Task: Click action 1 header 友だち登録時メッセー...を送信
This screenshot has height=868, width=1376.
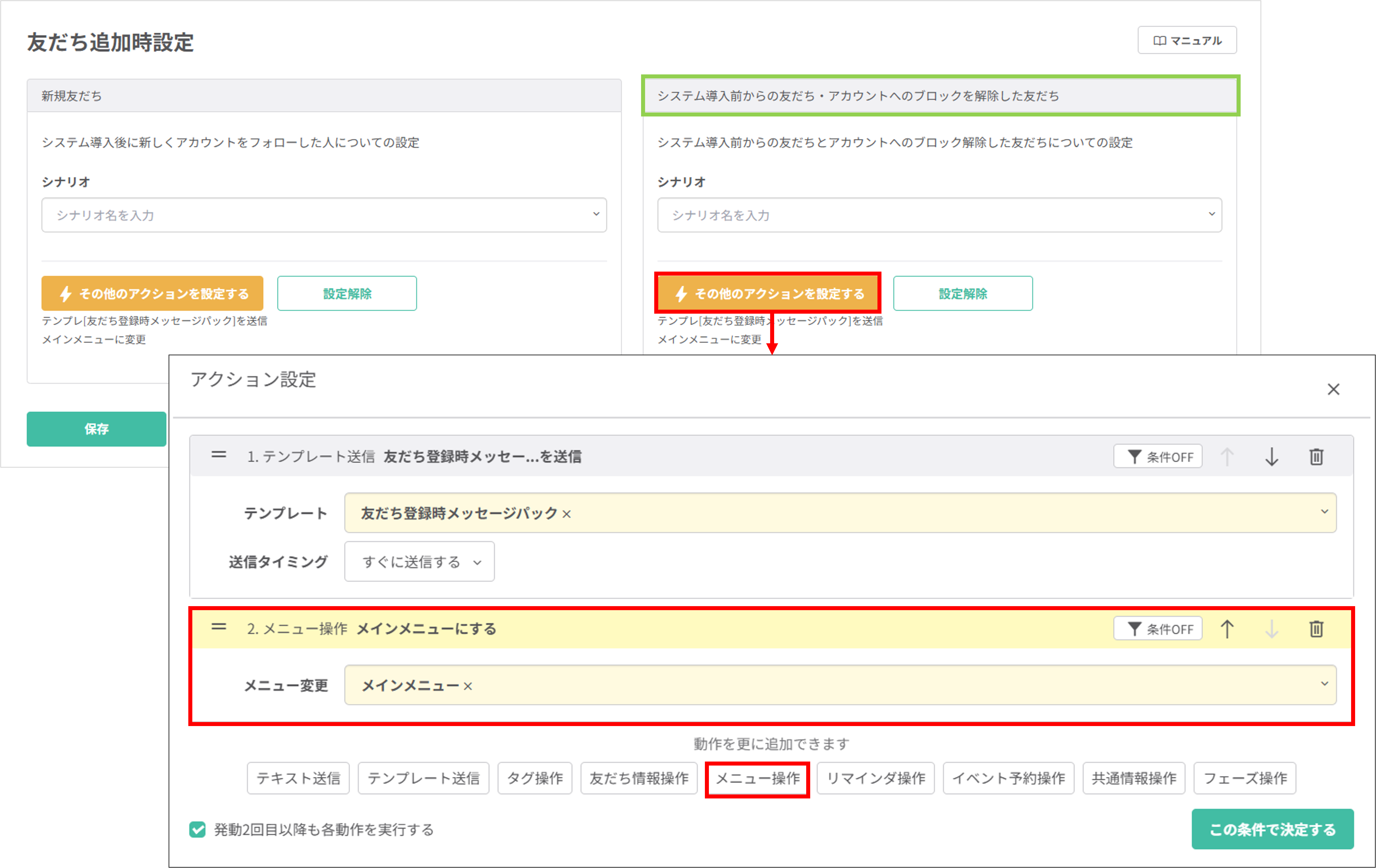Action: (x=482, y=456)
